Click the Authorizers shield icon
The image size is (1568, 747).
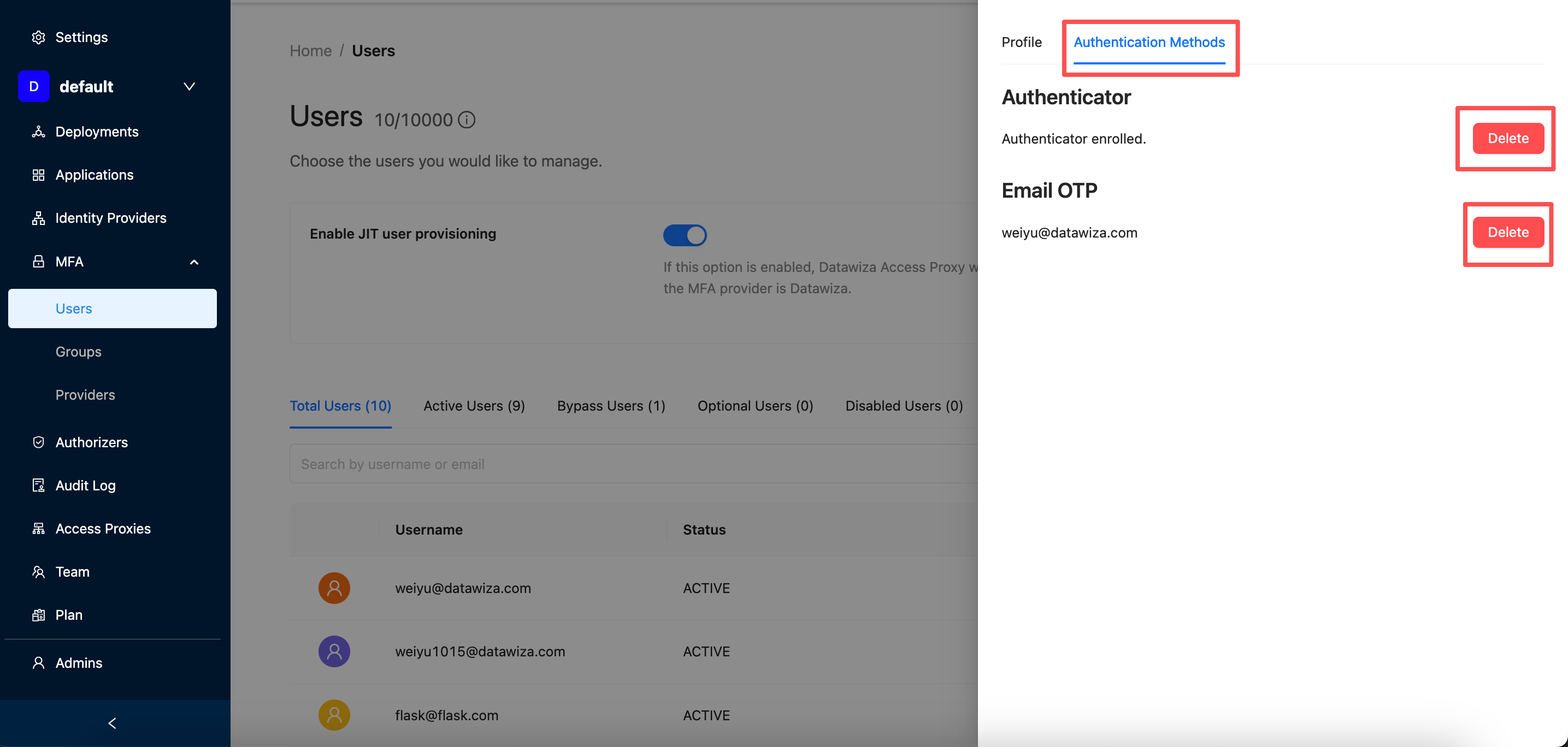tap(38, 442)
